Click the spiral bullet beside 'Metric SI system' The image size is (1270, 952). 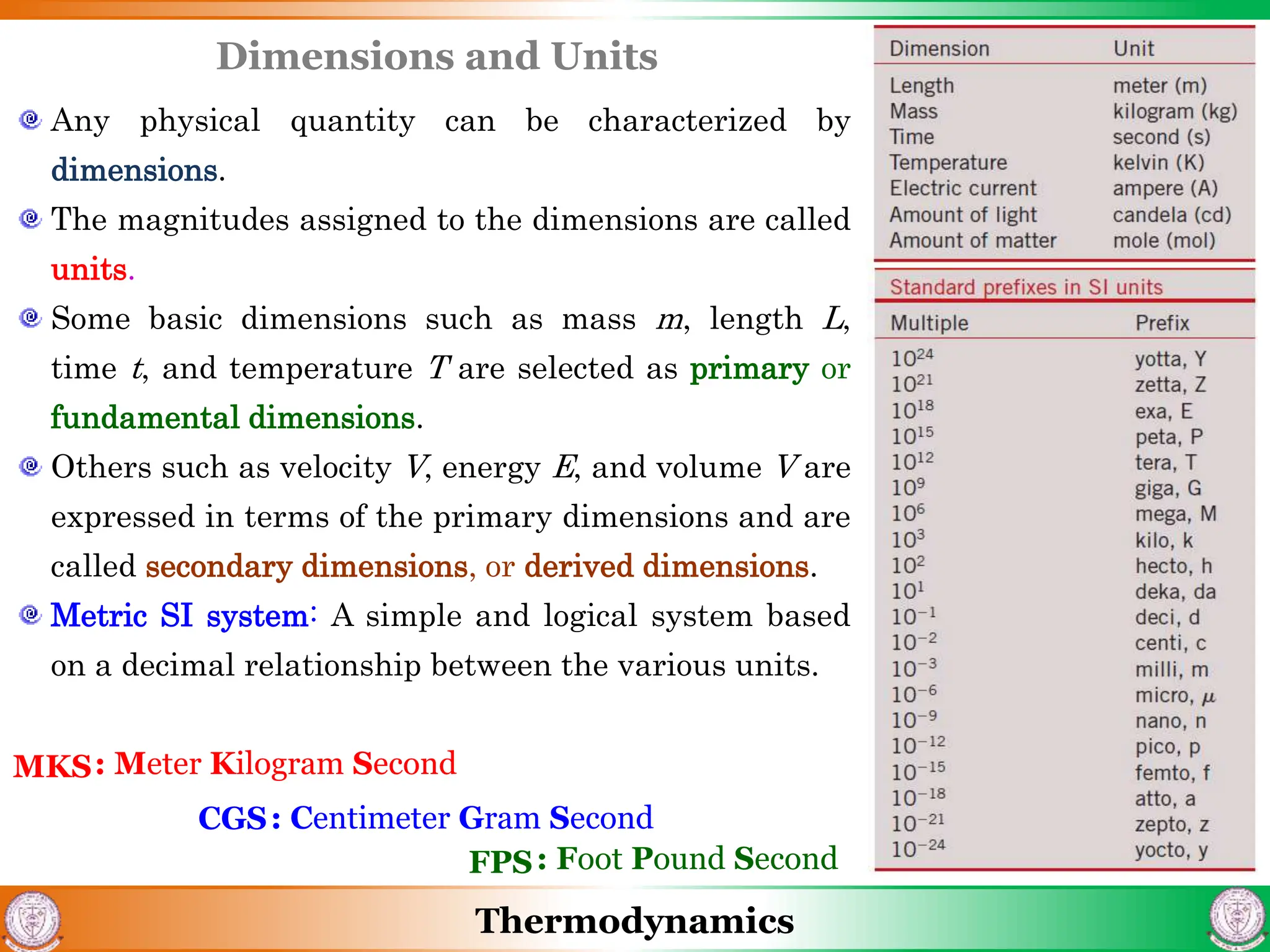tap(30, 614)
